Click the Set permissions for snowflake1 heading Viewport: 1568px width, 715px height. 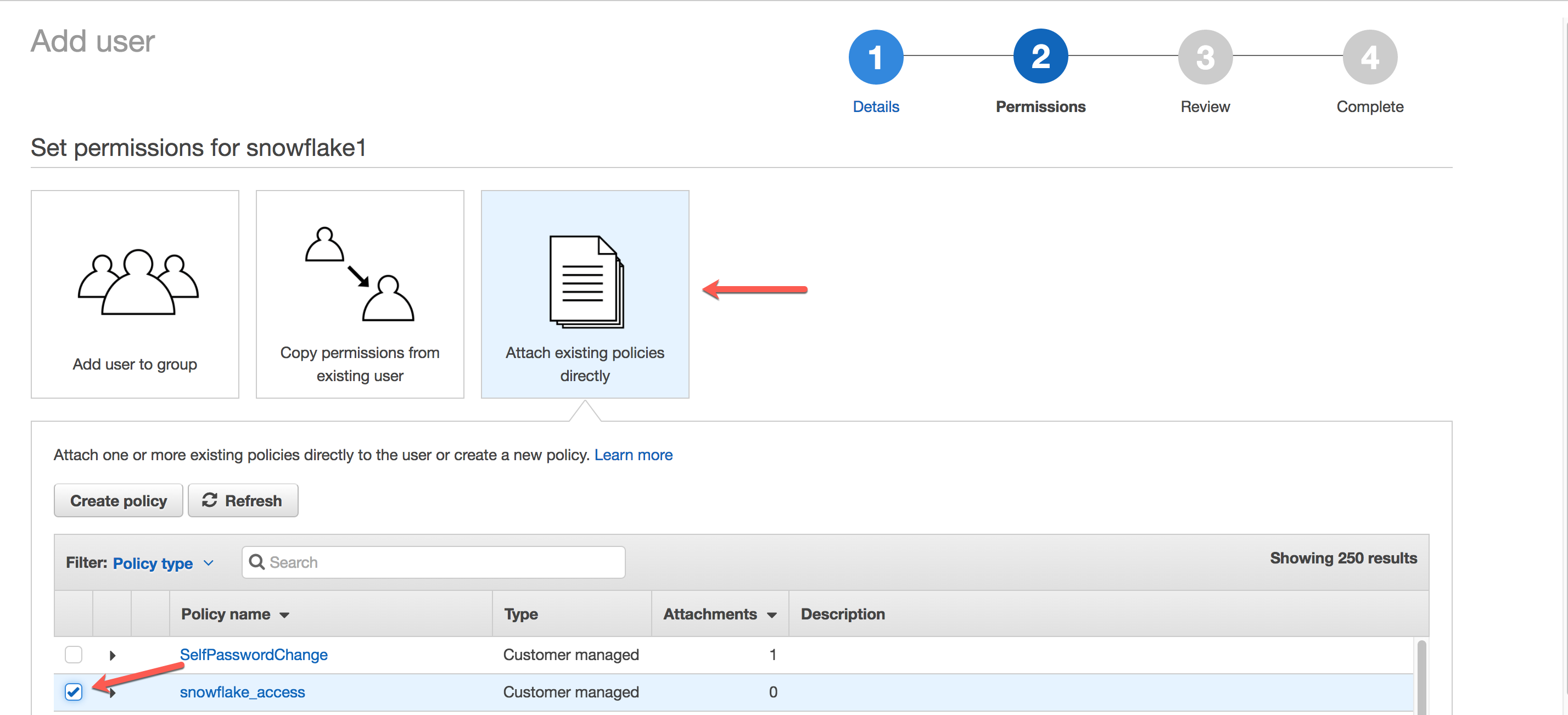(198, 148)
